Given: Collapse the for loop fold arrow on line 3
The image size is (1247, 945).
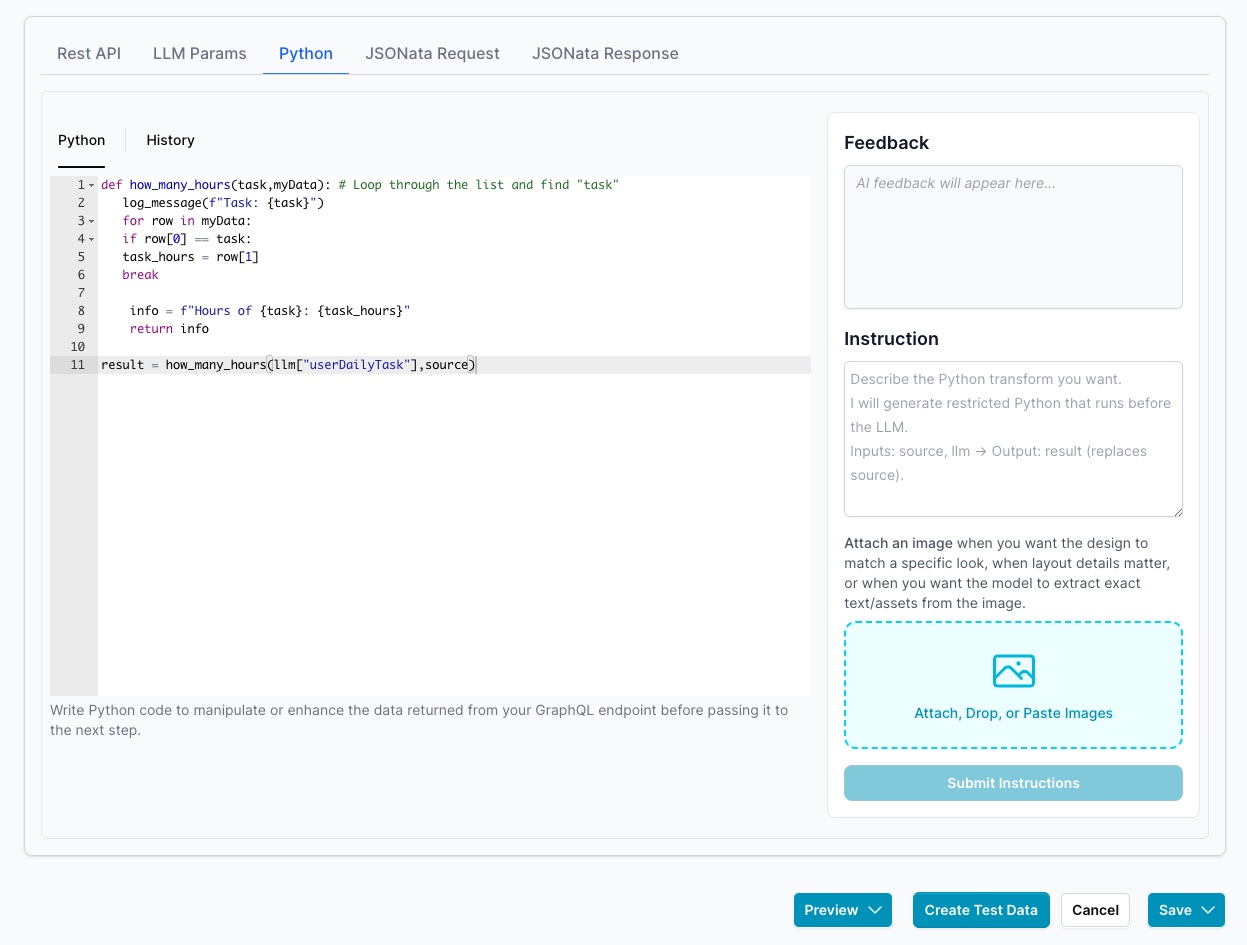Looking at the screenshot, I should click(90, 221).
